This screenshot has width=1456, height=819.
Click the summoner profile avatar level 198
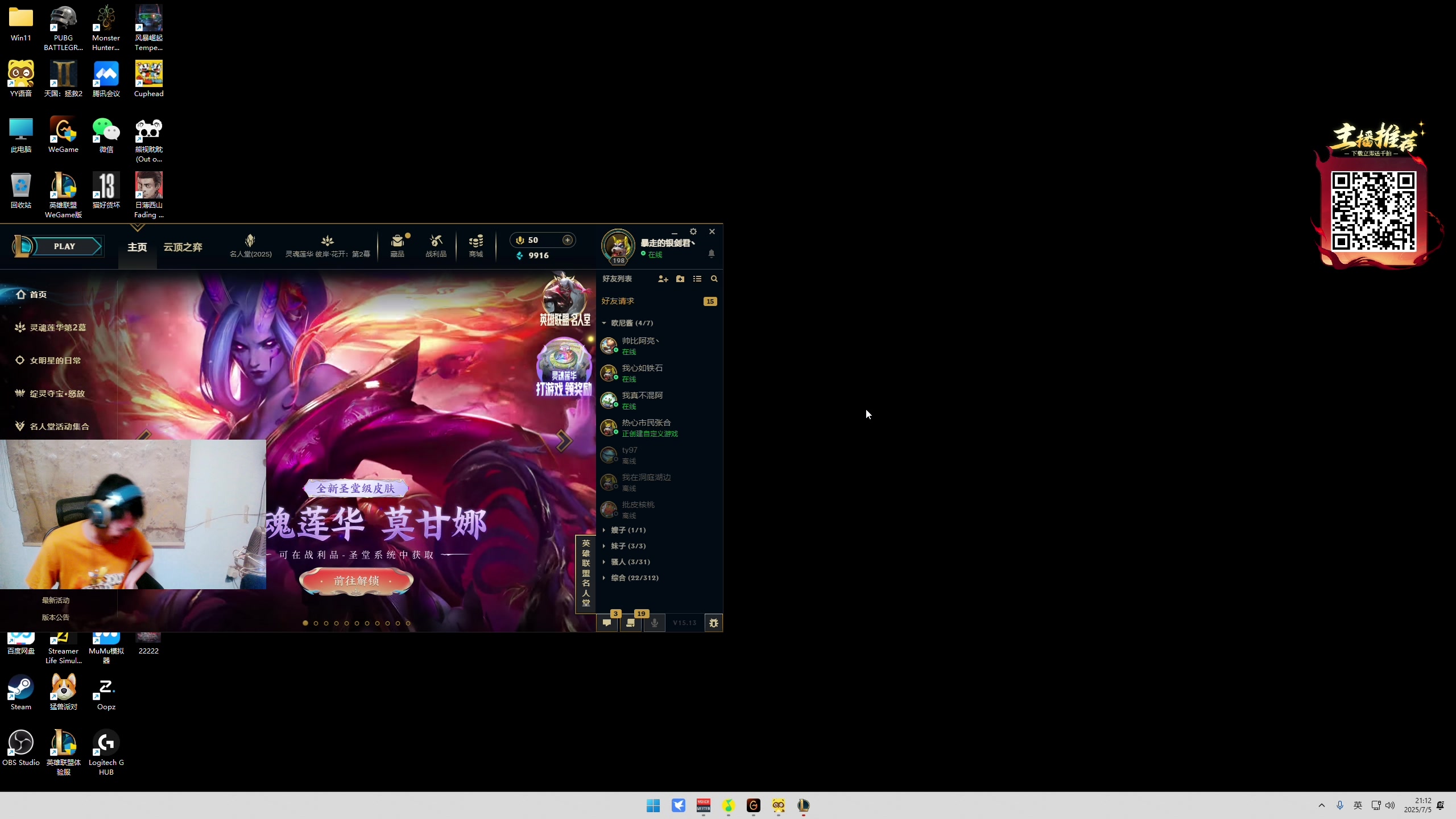click(618, 247)
